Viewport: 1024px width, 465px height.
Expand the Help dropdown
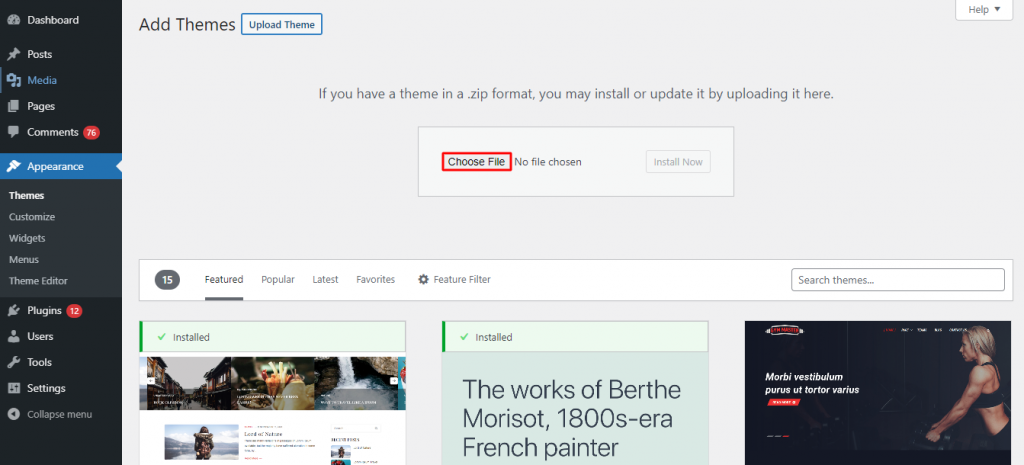coord(984,10)
